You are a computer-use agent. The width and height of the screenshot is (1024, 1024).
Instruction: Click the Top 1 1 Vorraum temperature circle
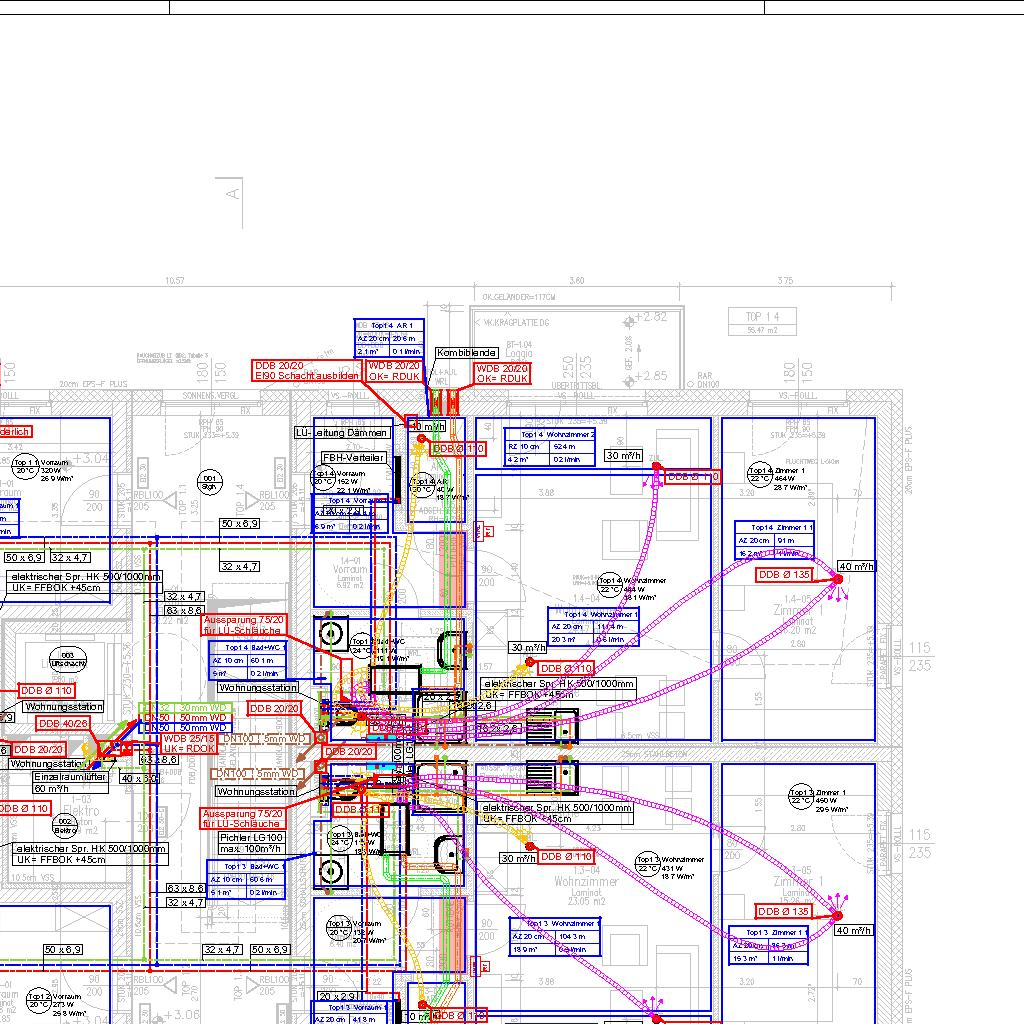coord(24,467)
